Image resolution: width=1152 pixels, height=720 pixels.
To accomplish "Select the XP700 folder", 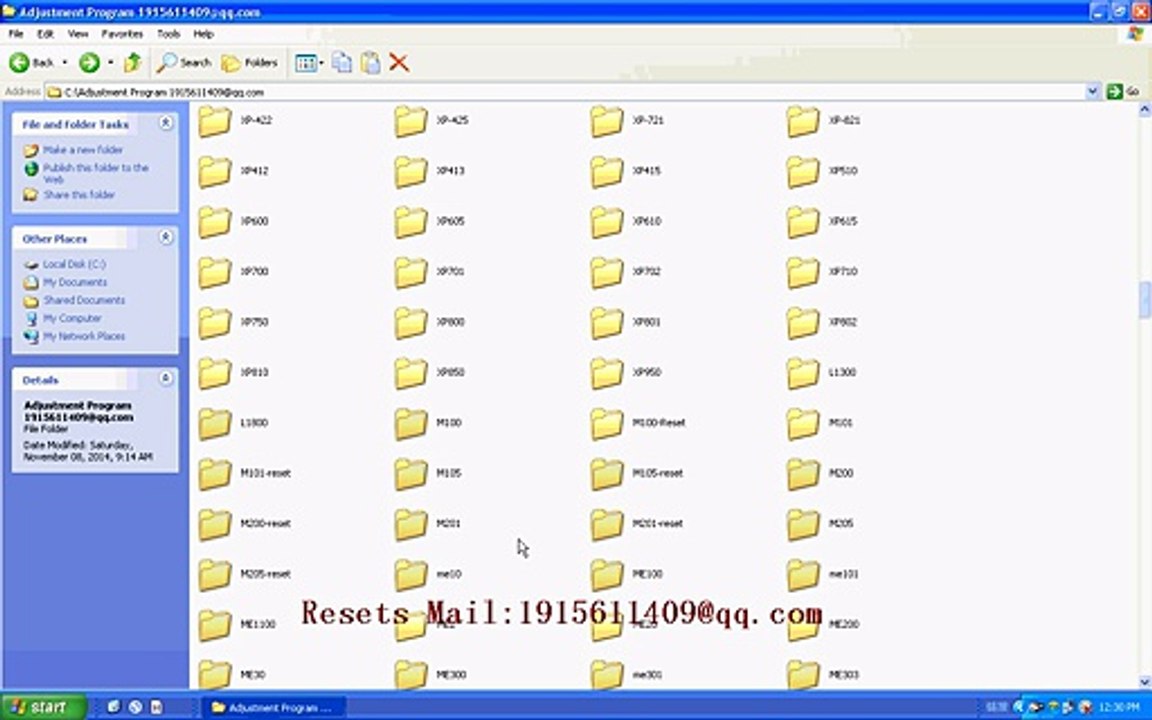I will pos(234,273).
